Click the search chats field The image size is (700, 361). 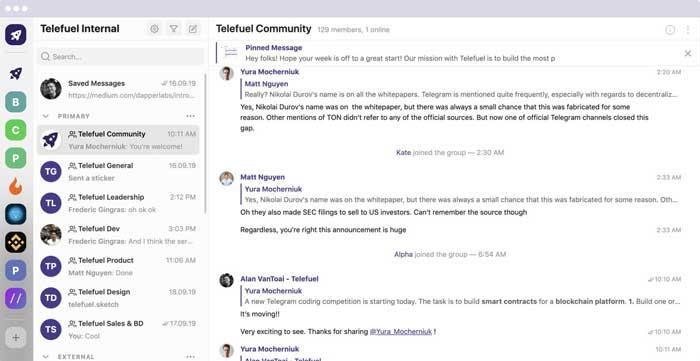pos(121,57)
